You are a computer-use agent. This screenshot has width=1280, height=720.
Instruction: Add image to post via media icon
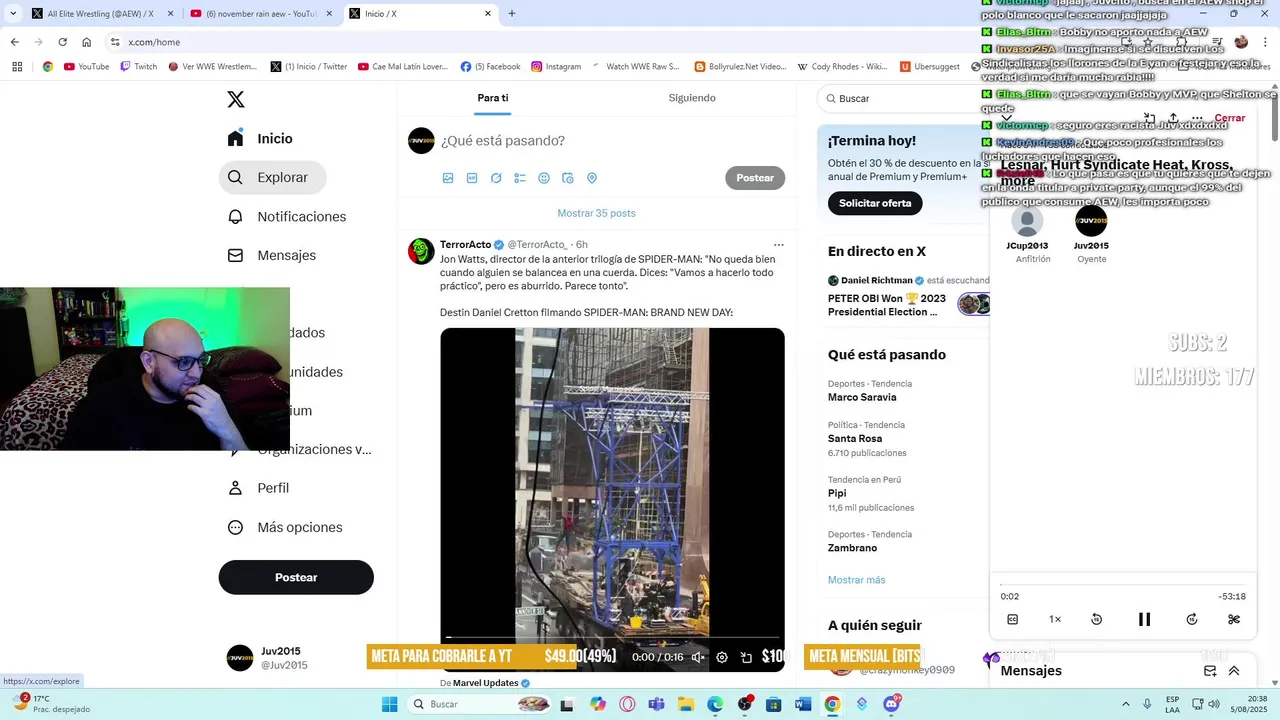pyautogui.click(x=448, y=178)
